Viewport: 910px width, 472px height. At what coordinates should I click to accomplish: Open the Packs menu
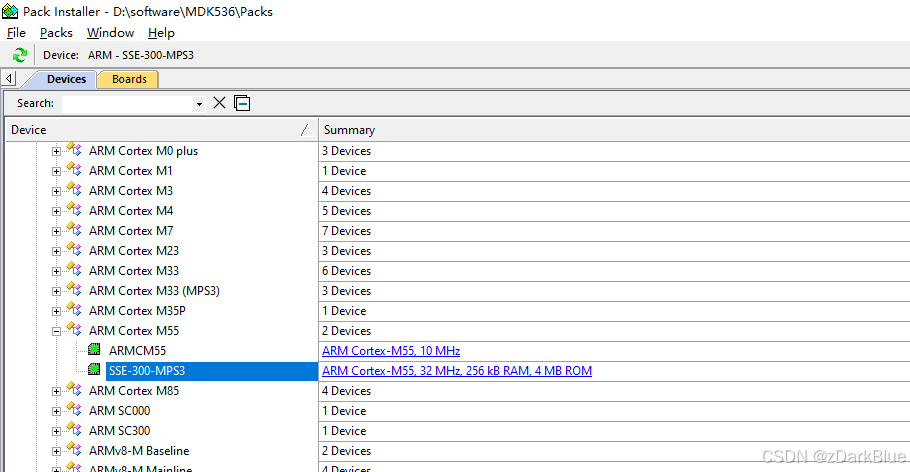(x=56, y=33)
